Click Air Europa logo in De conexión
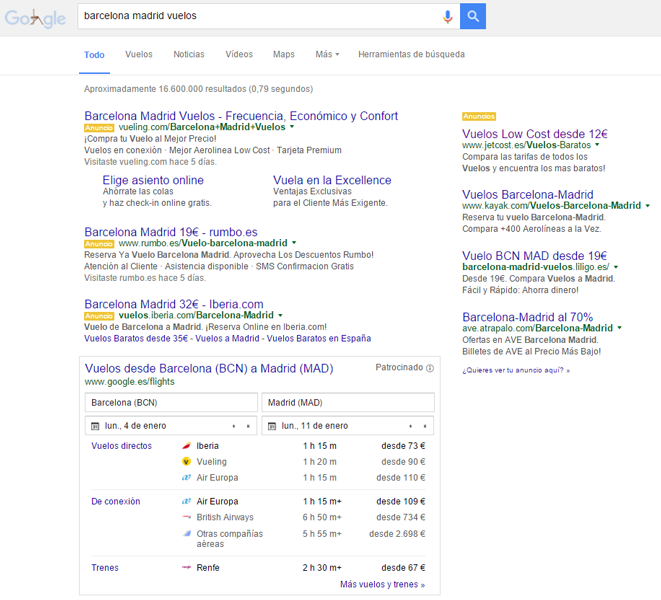The height and width of the screenshot is (600, 661). 186,501
